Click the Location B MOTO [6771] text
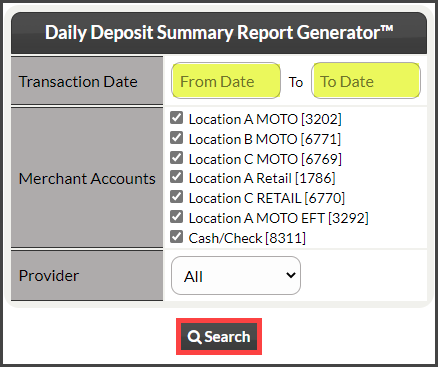Image resolution: width=438 pixels, height=367 pixels. [x=265, y=139]
